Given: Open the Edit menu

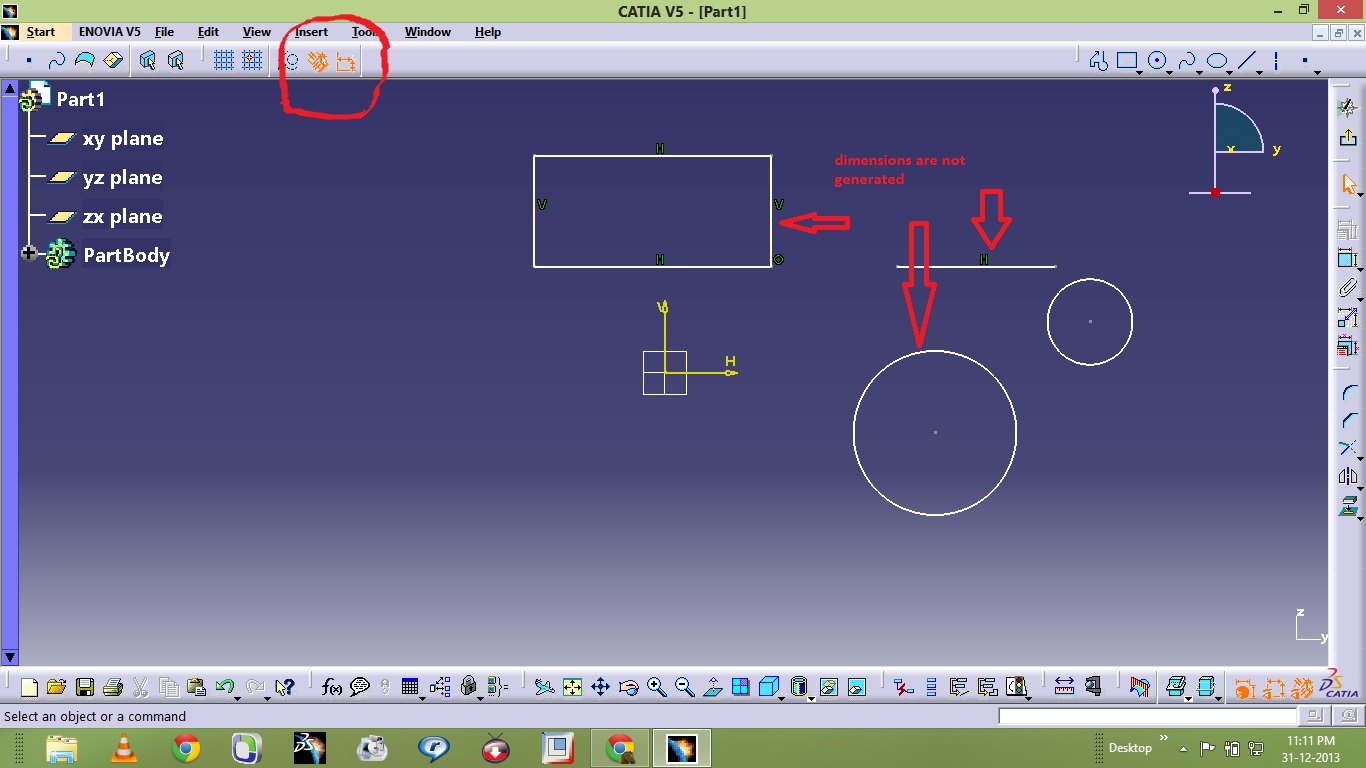Looking at the screenshot, I should pyautogui.click(x=208, y=32).
